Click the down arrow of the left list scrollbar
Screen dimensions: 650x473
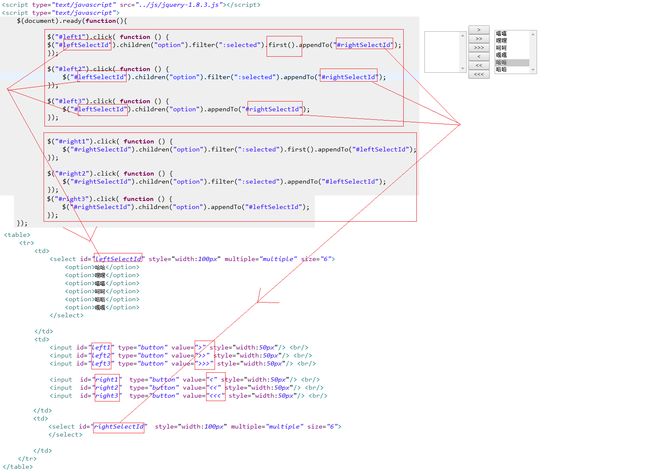[463, 68]
